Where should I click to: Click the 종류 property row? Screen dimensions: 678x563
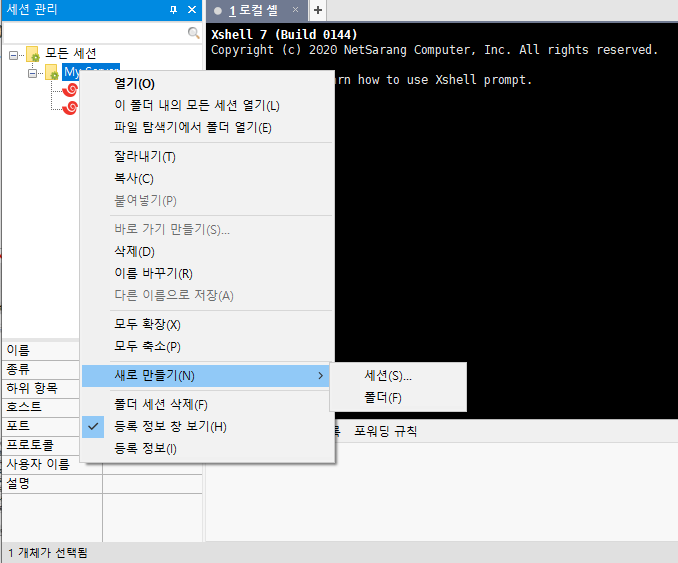click(x=41, y=369)
